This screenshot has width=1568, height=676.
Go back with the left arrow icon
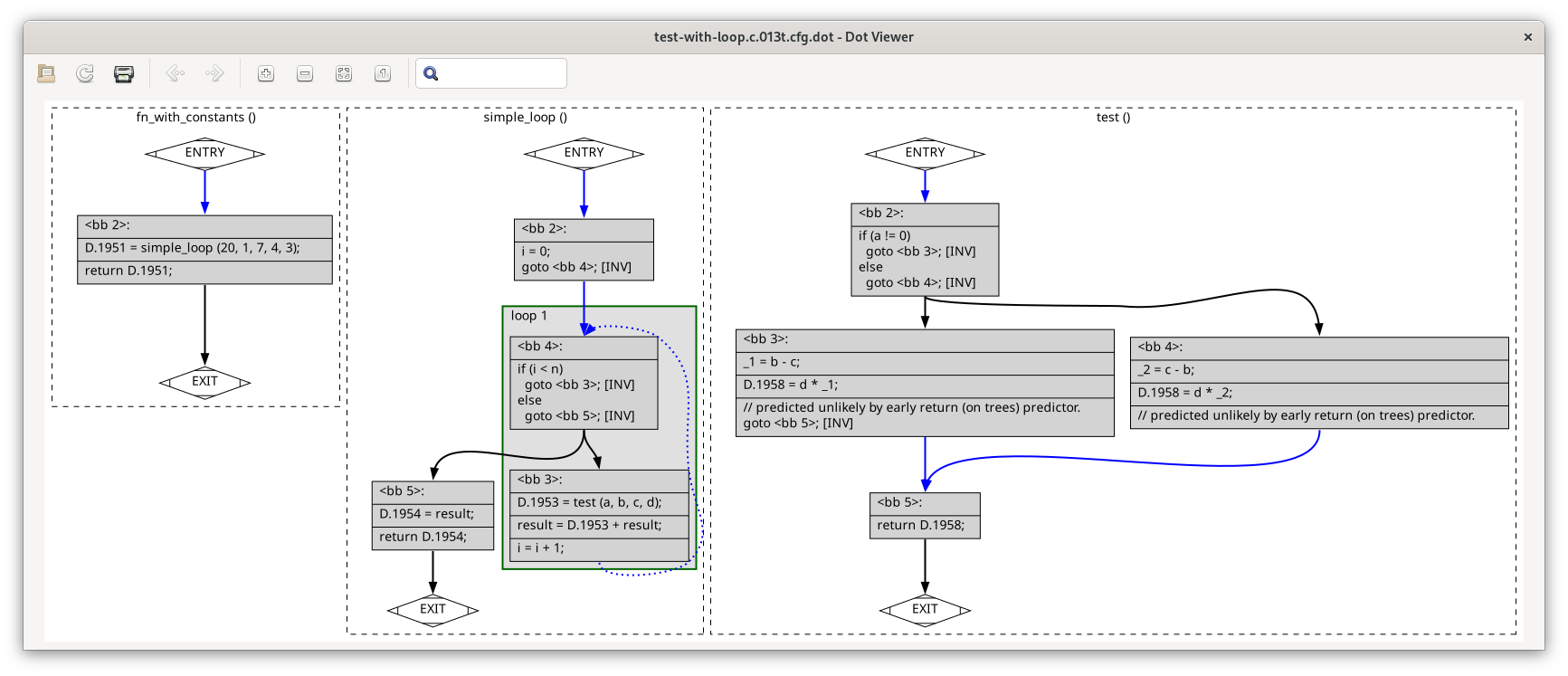tap(176, 73)
